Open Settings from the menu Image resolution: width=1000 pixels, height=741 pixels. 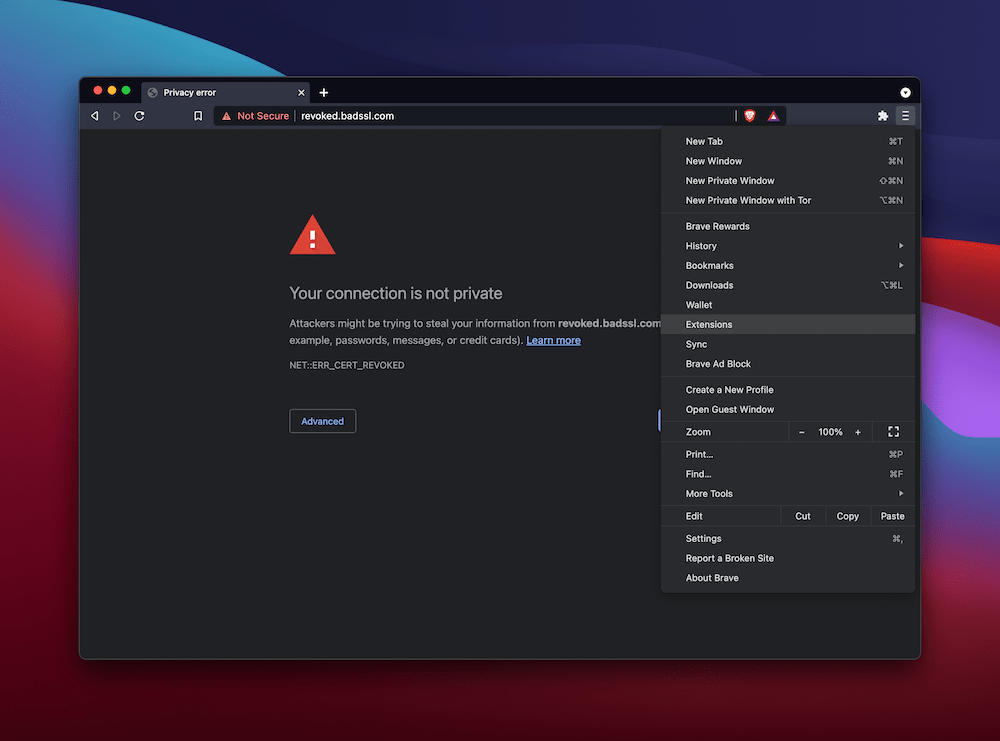point(703,538)
